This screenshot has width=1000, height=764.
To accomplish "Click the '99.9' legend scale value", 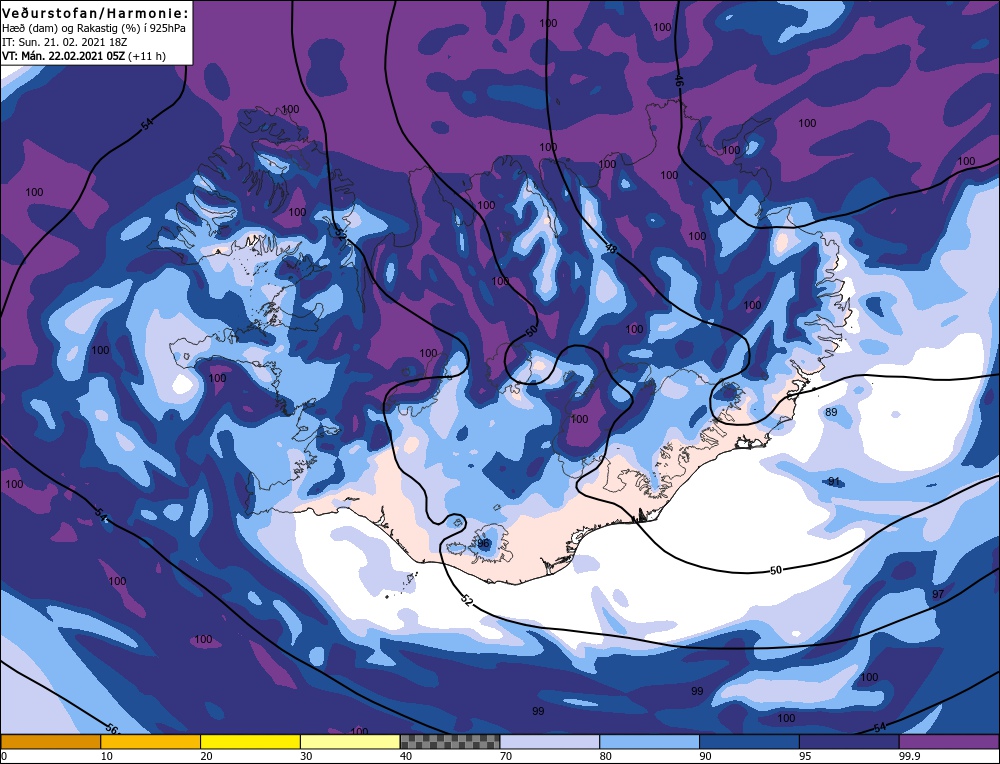I will 908,756.
